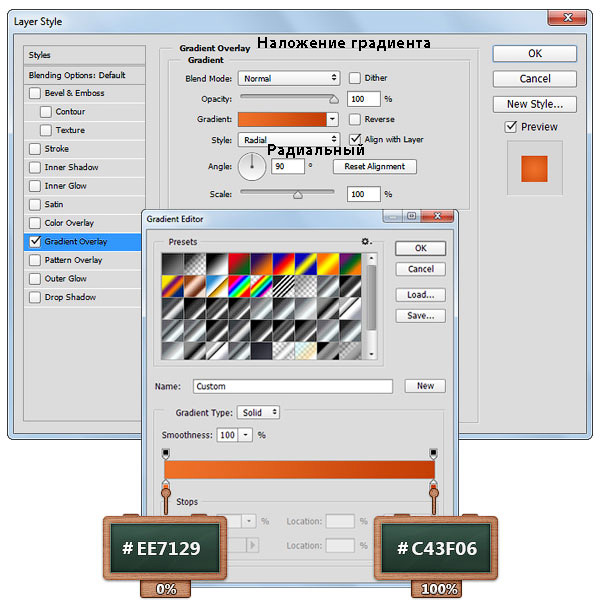Select the left color stop #EE7129
Image resolution: width=600 pixels, height=600 pixels.
pos(166,485)
